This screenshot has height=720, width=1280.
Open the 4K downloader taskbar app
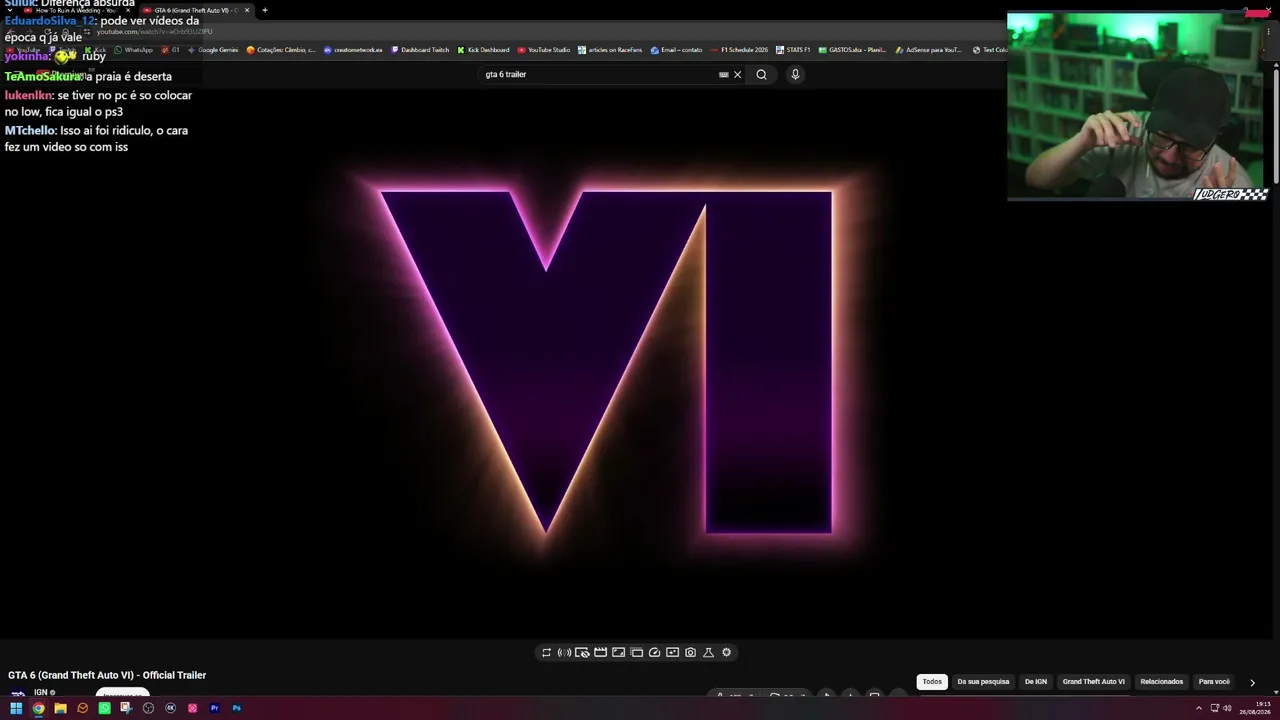point(170,708)
